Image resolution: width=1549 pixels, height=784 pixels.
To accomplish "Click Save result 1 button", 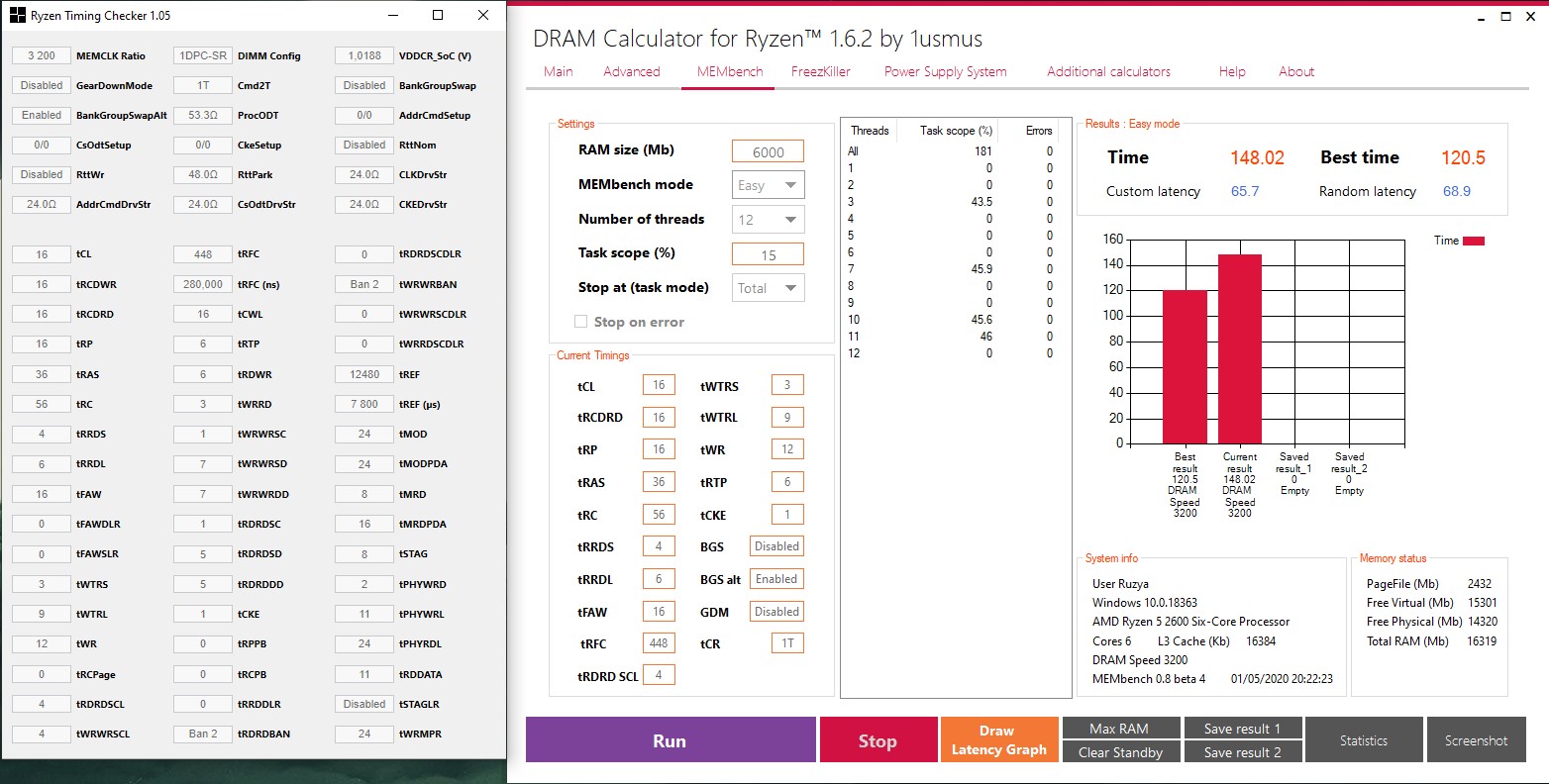I will tap(1242, 729).
